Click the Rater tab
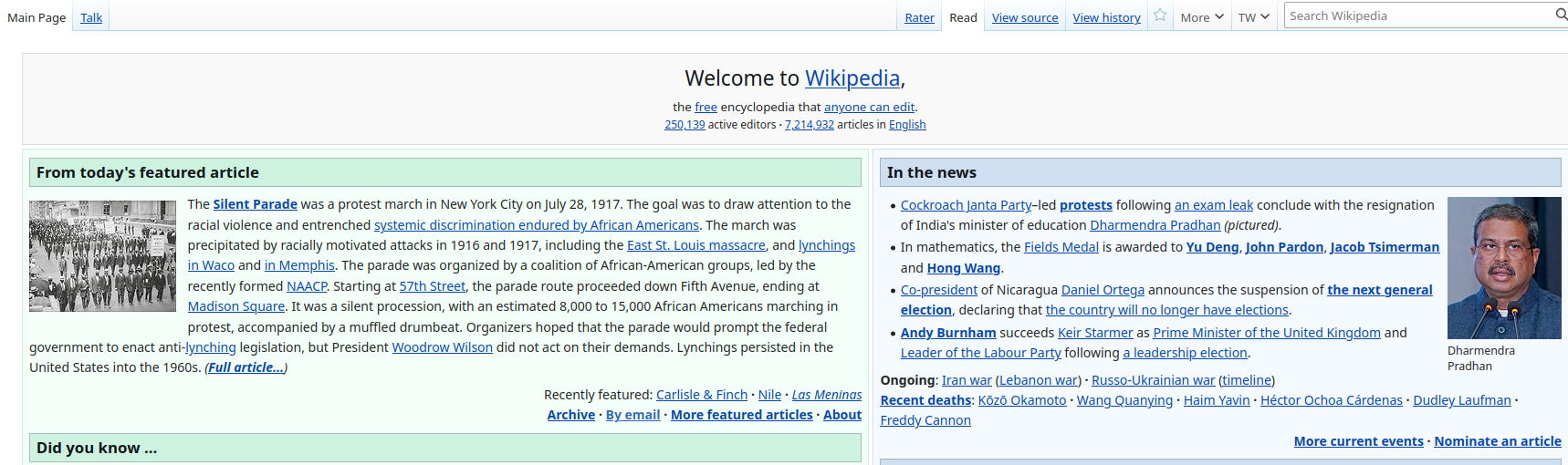Viewport: 1568px width, 465px height. click(x=919, y=17)
